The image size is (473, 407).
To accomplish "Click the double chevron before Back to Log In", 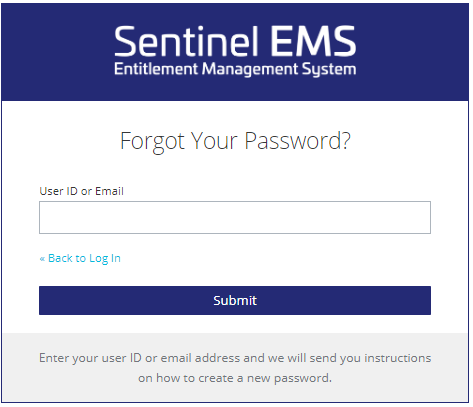I will (42, 259).
